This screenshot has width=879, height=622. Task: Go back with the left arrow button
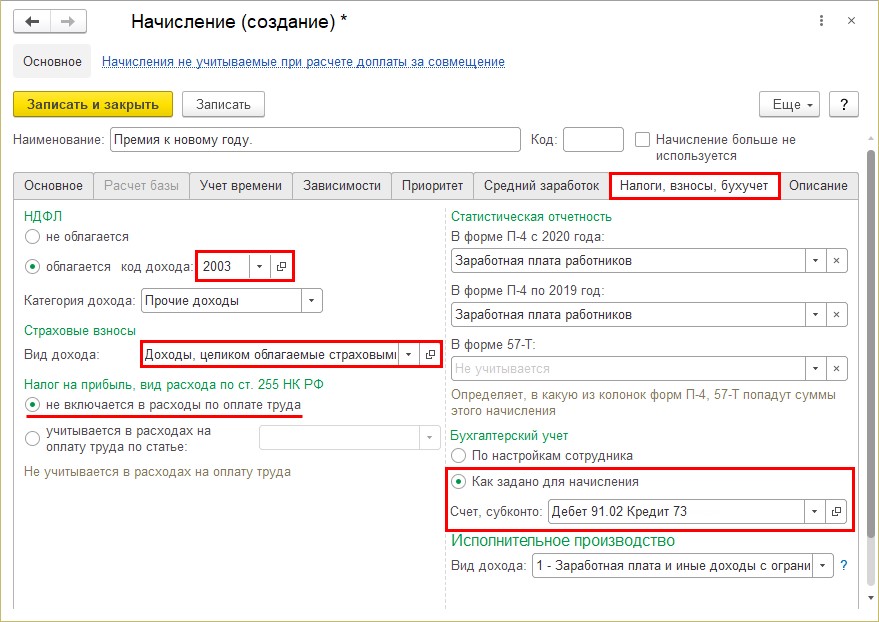32,22
